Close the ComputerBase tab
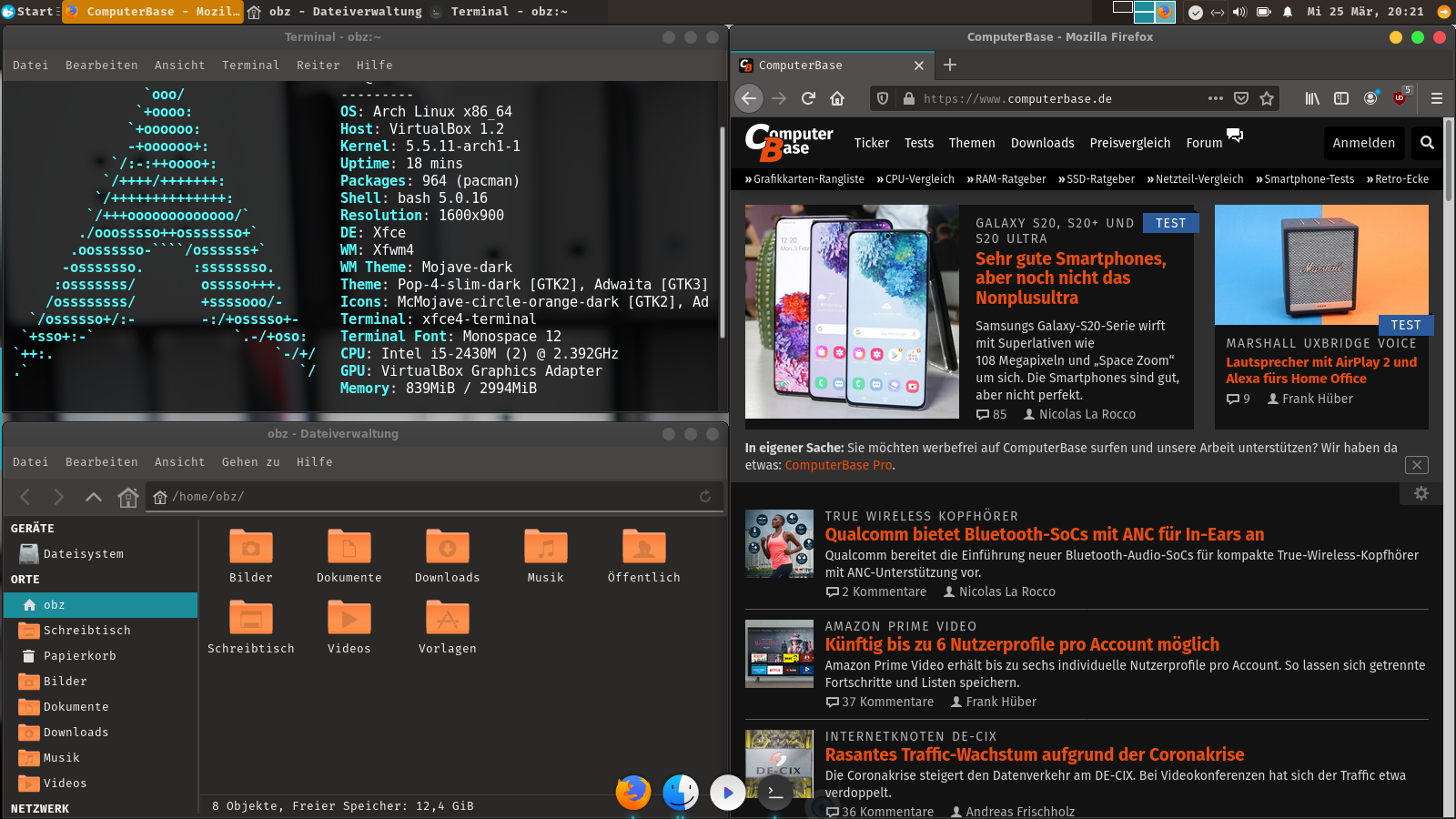Viewport: 1456px width, 819px height. pos(919,66)
